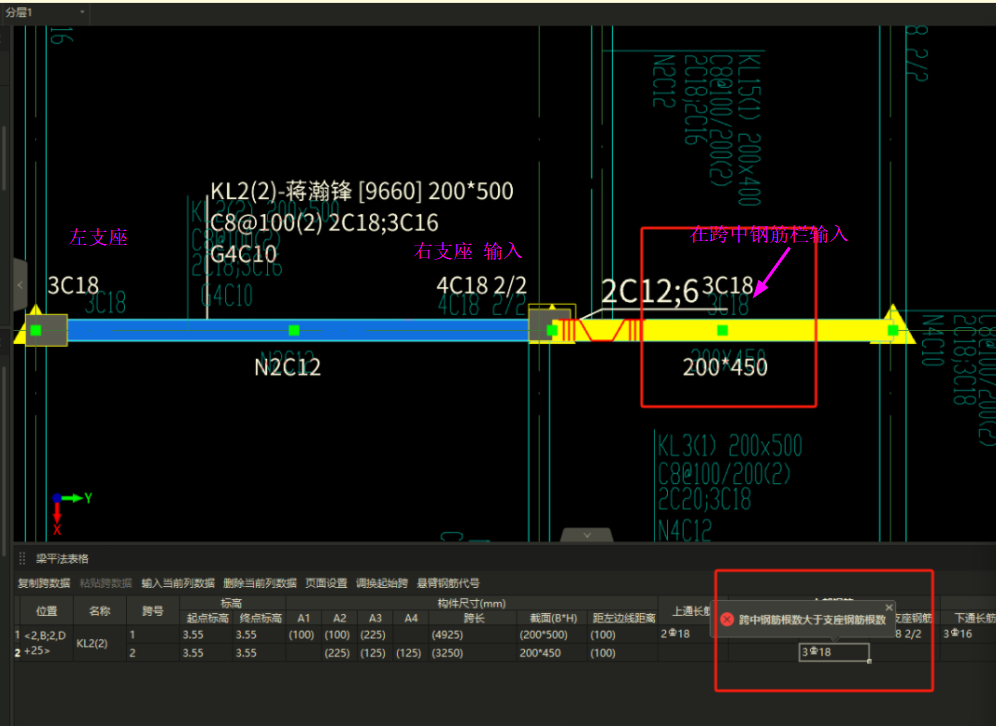Select the green midpoint grip on the blue span

[293, 330]
